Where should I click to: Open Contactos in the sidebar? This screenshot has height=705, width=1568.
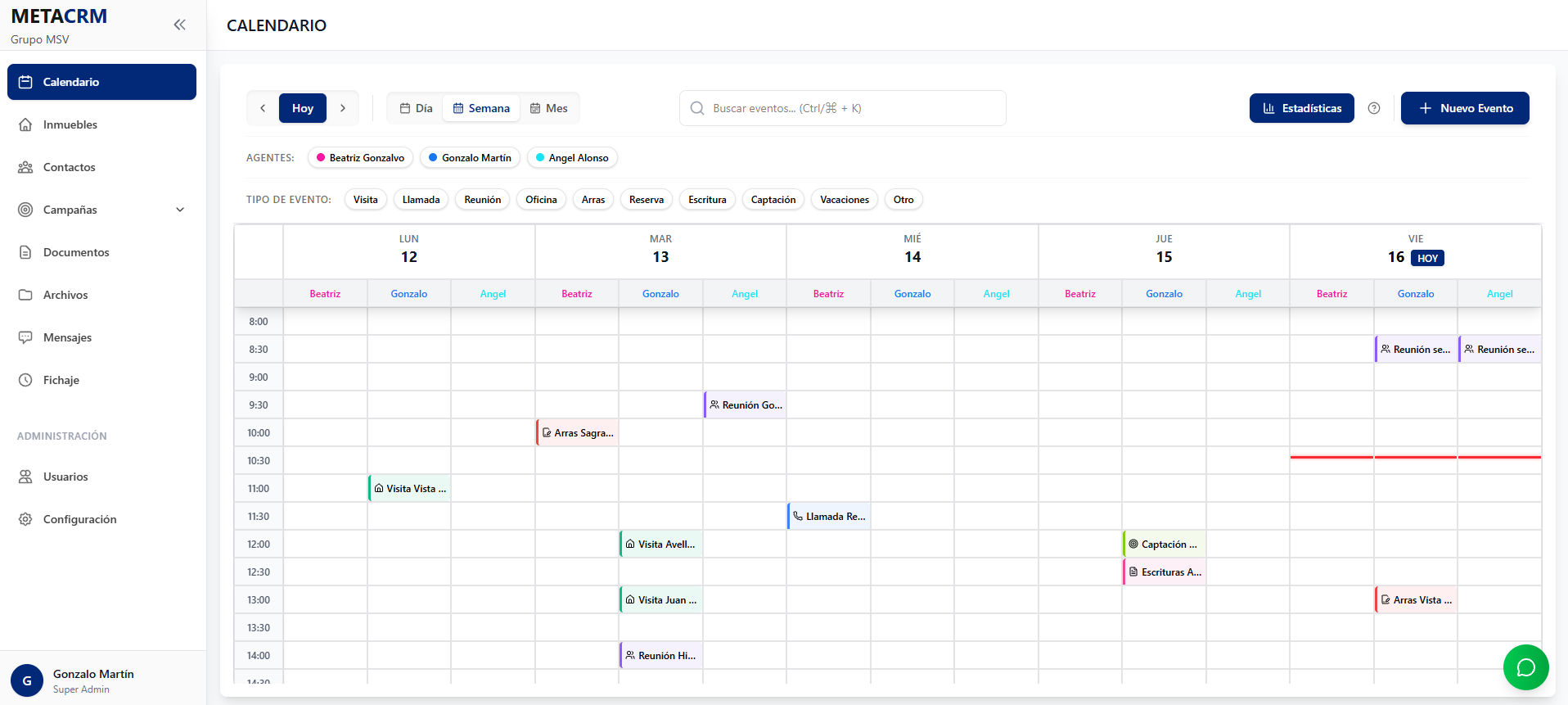pos(101,167)
